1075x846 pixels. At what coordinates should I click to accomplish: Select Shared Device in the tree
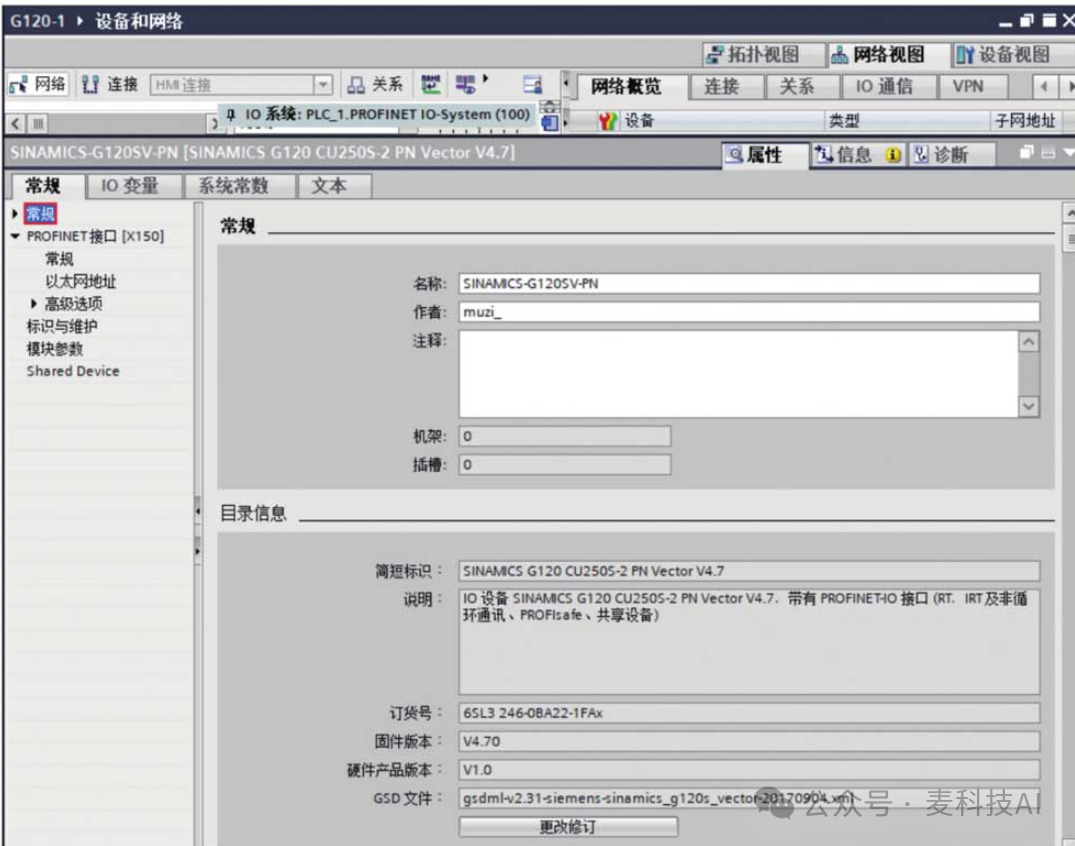tap(73, 371)
